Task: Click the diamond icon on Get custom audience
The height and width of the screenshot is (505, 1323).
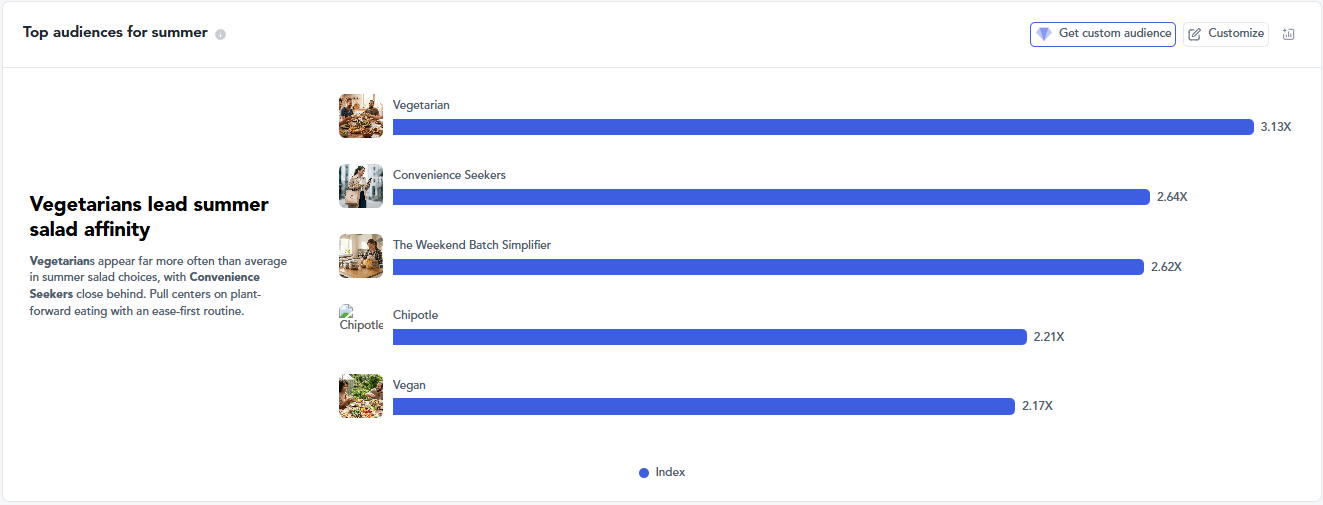Action: click(x=1044, y=34)
